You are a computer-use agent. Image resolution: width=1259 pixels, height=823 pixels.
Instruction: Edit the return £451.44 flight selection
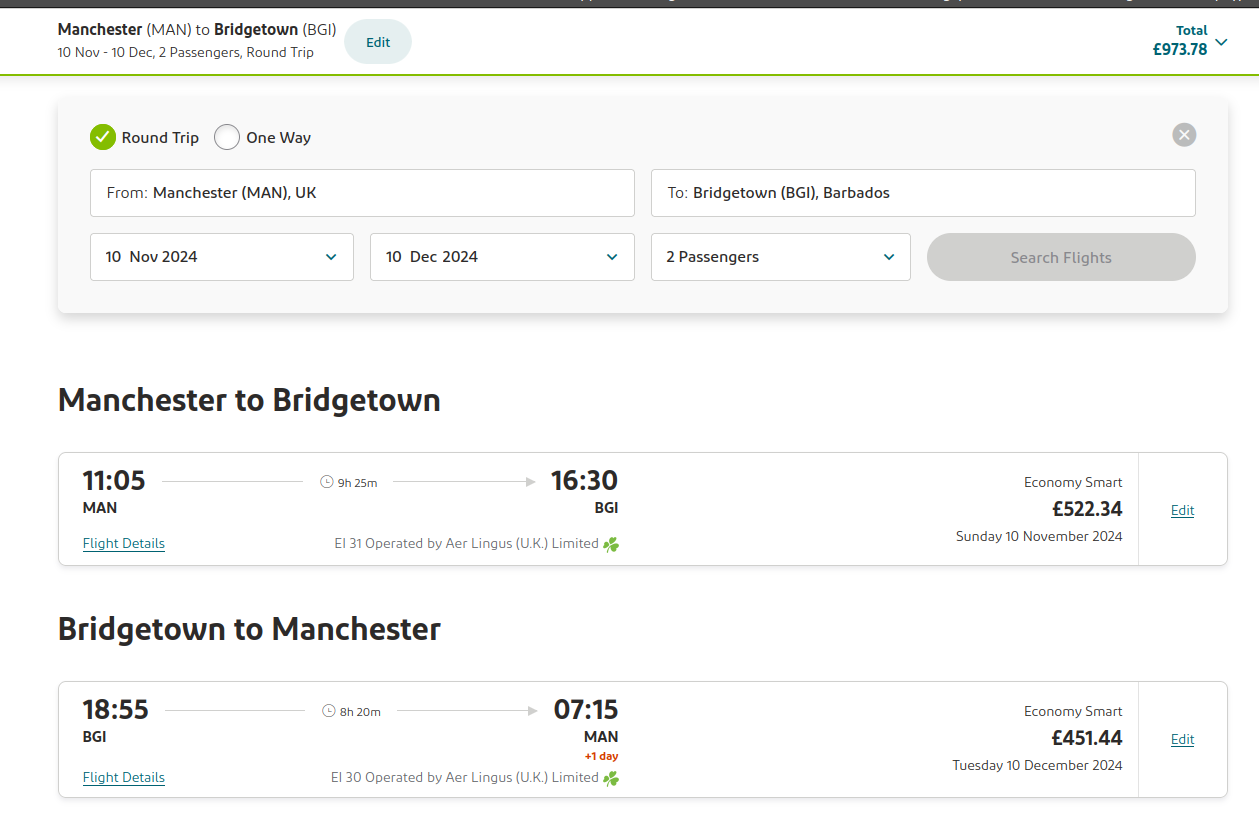[1183, 739]
